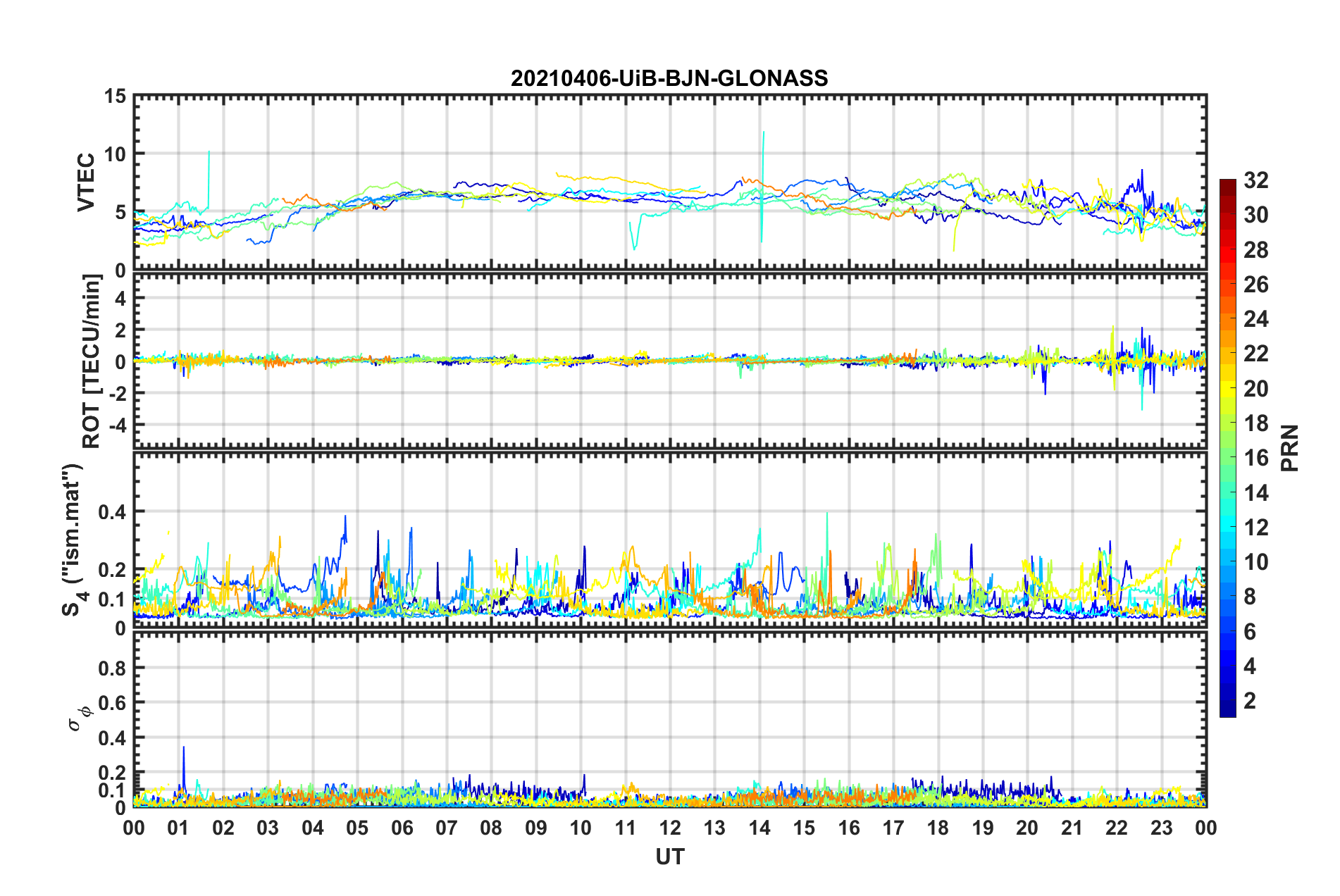Select colorbar tick label 14
The height and width of the screenshot is (896, 1340).
pos(1256,493)
